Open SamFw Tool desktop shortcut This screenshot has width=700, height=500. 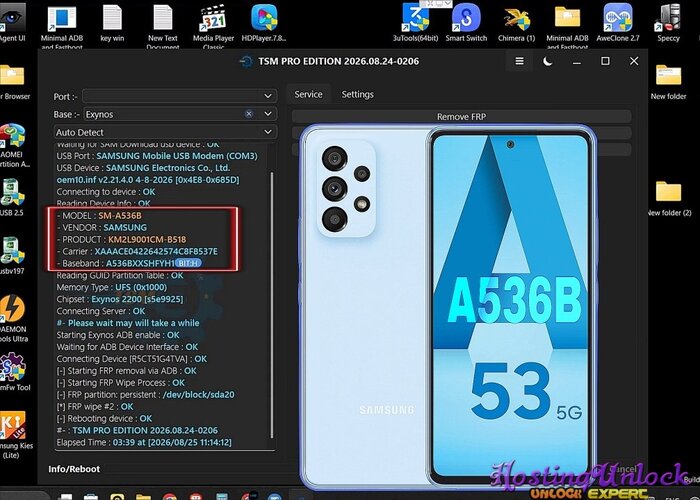(x=14, y=372)
